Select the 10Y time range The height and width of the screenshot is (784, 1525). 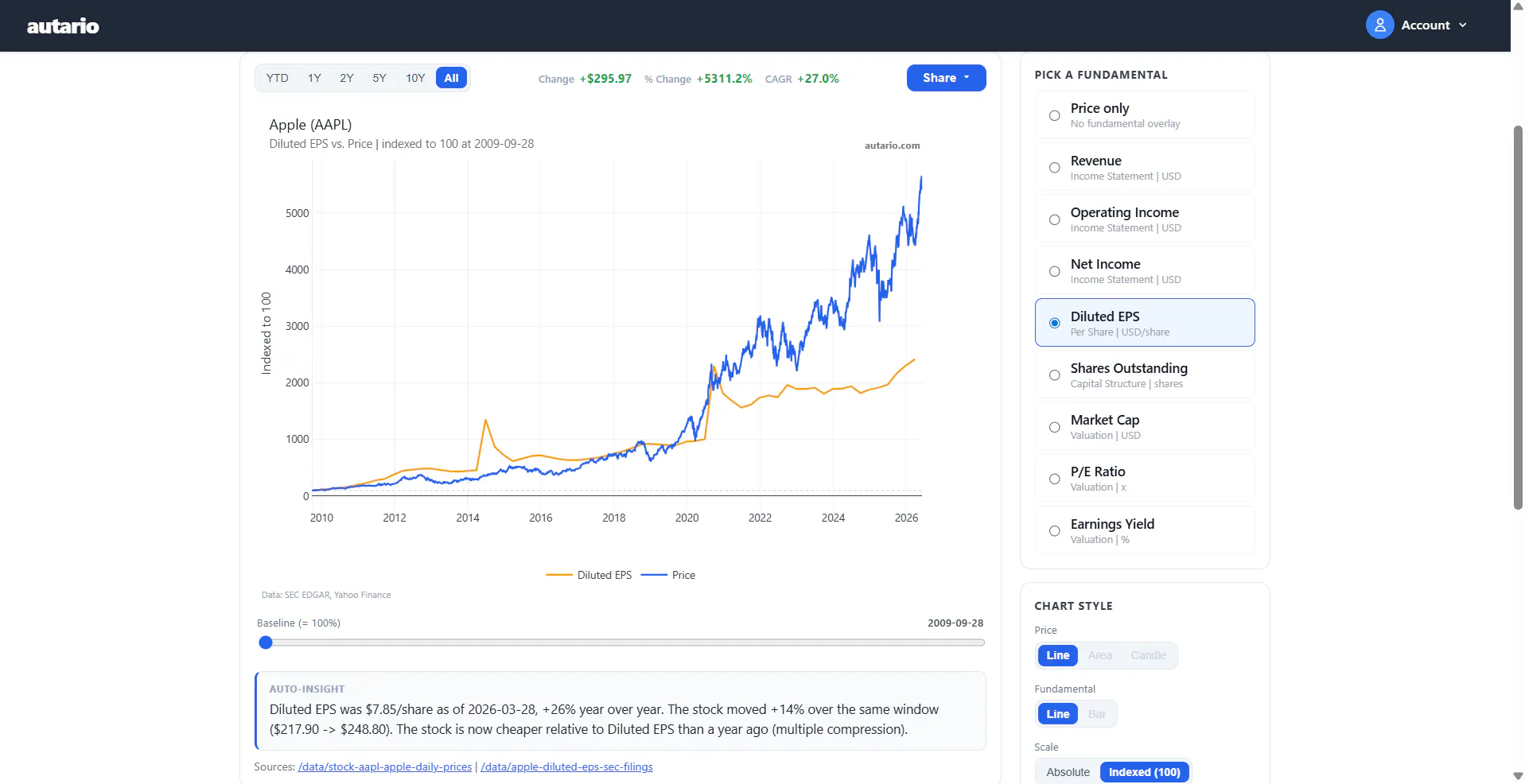[415, 78]
